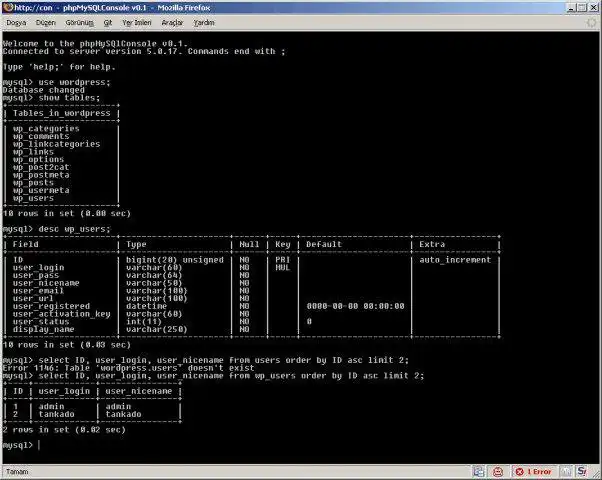
Task: Click tankado in user_login column
Action: click(x=56, y=414)
